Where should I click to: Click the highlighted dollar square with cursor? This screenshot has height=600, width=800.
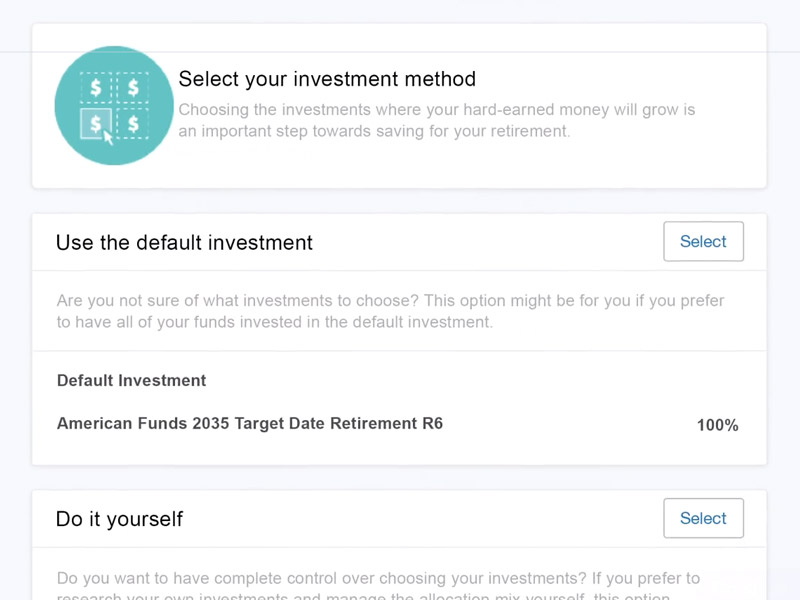click(x=95, y=123)
